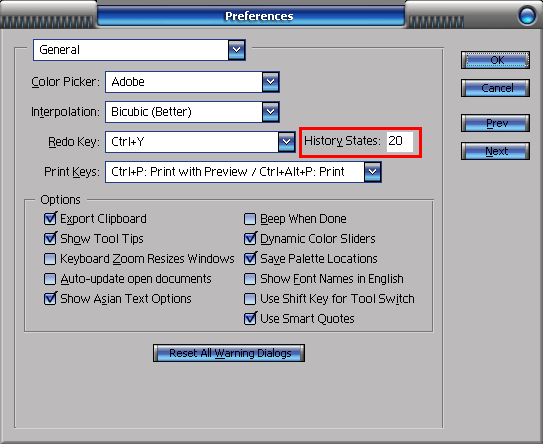The image size is (543, 444).
Task: Open the Interpolation dropdown list
Action: click(x=270, y=112)
